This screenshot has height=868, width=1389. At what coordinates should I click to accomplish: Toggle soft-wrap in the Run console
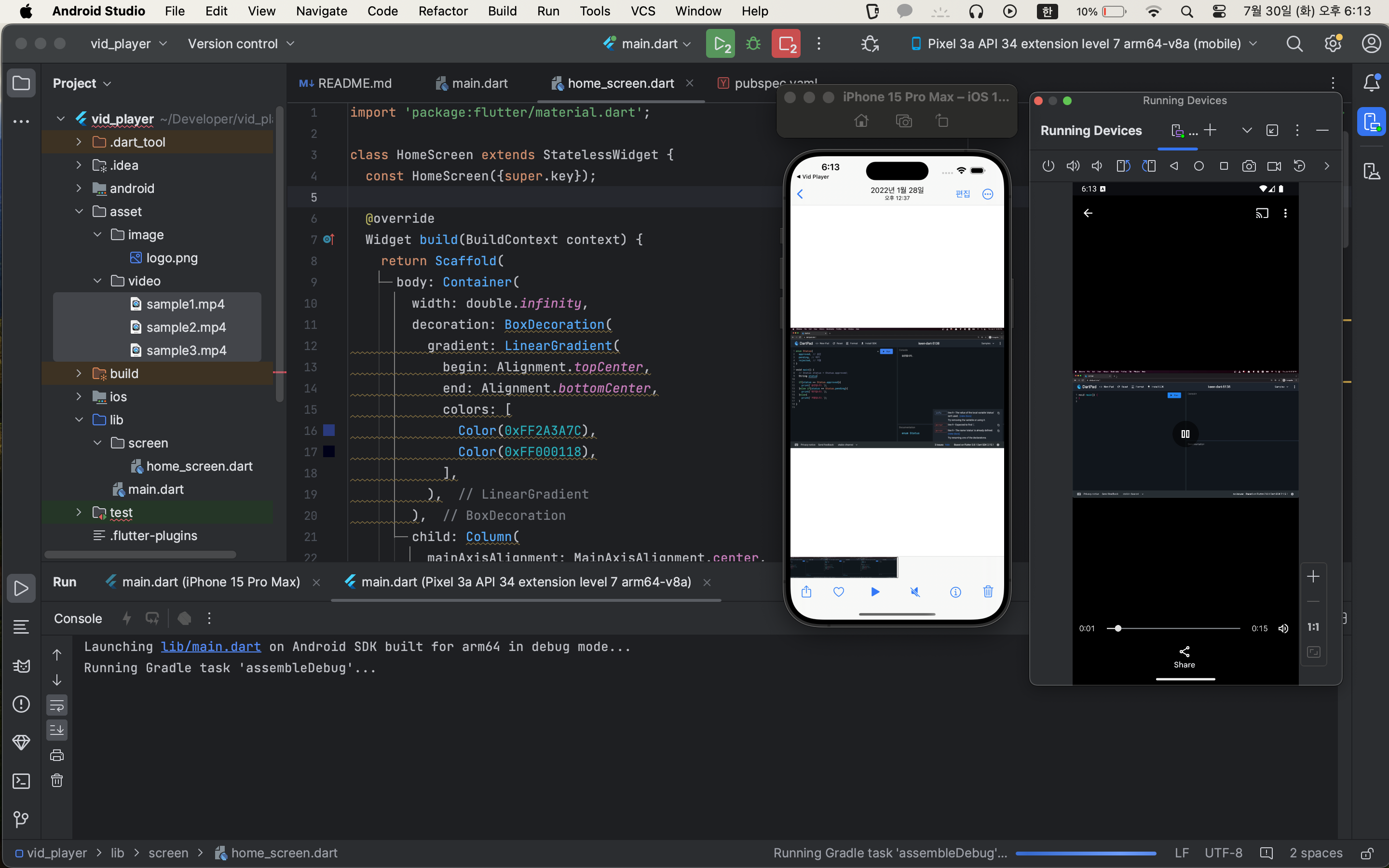tap(57, 705)
